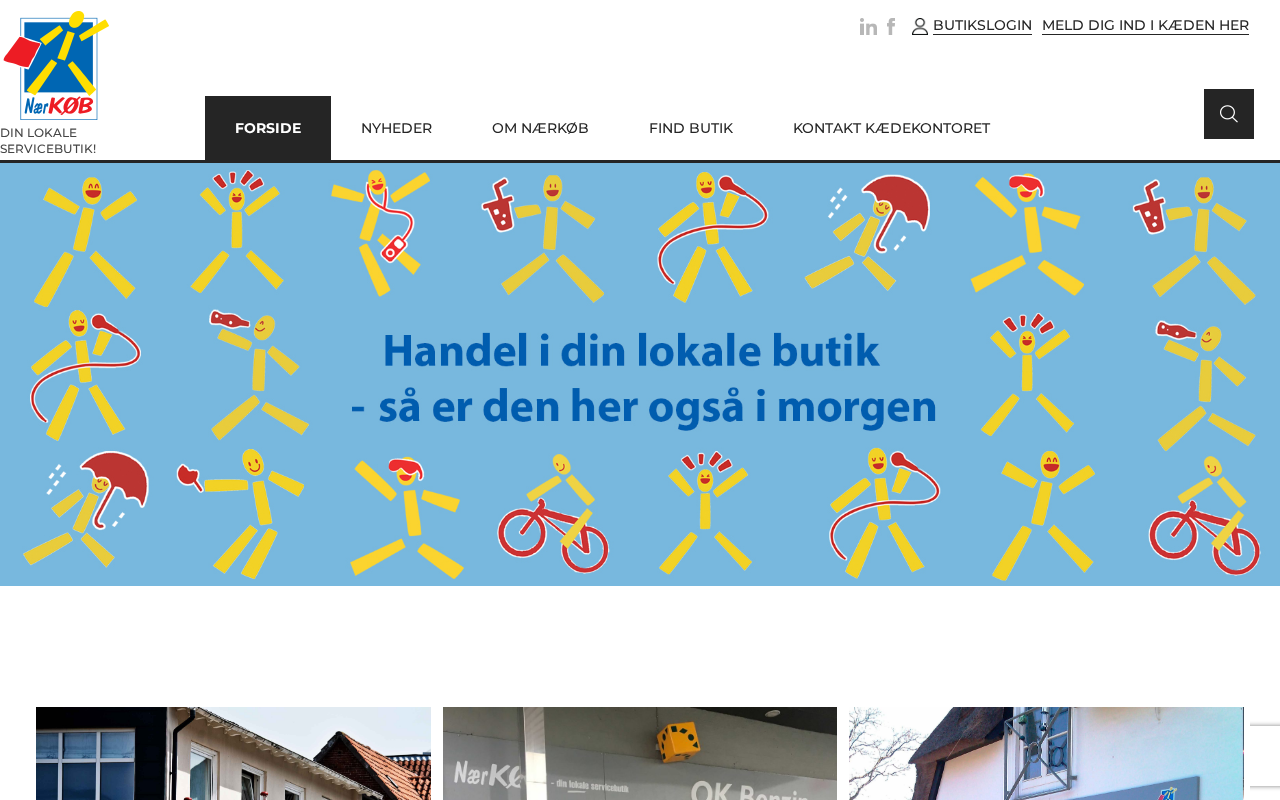Viewport: 1280px width, 800px height.
Task: Navigate to Find Butik
Action: pyautogui.click(x=691, y=128)
